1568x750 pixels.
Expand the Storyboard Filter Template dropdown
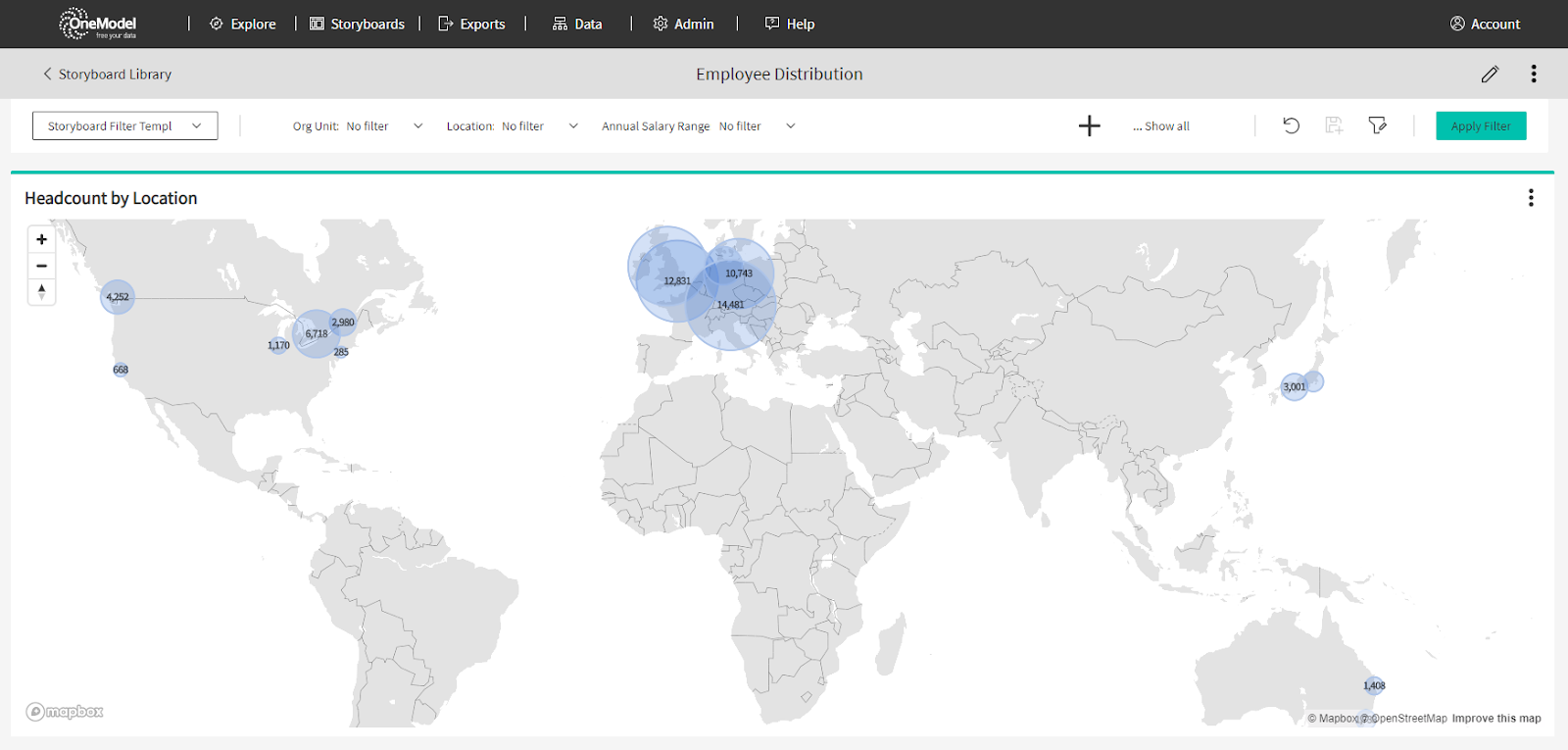click(124, 126)
